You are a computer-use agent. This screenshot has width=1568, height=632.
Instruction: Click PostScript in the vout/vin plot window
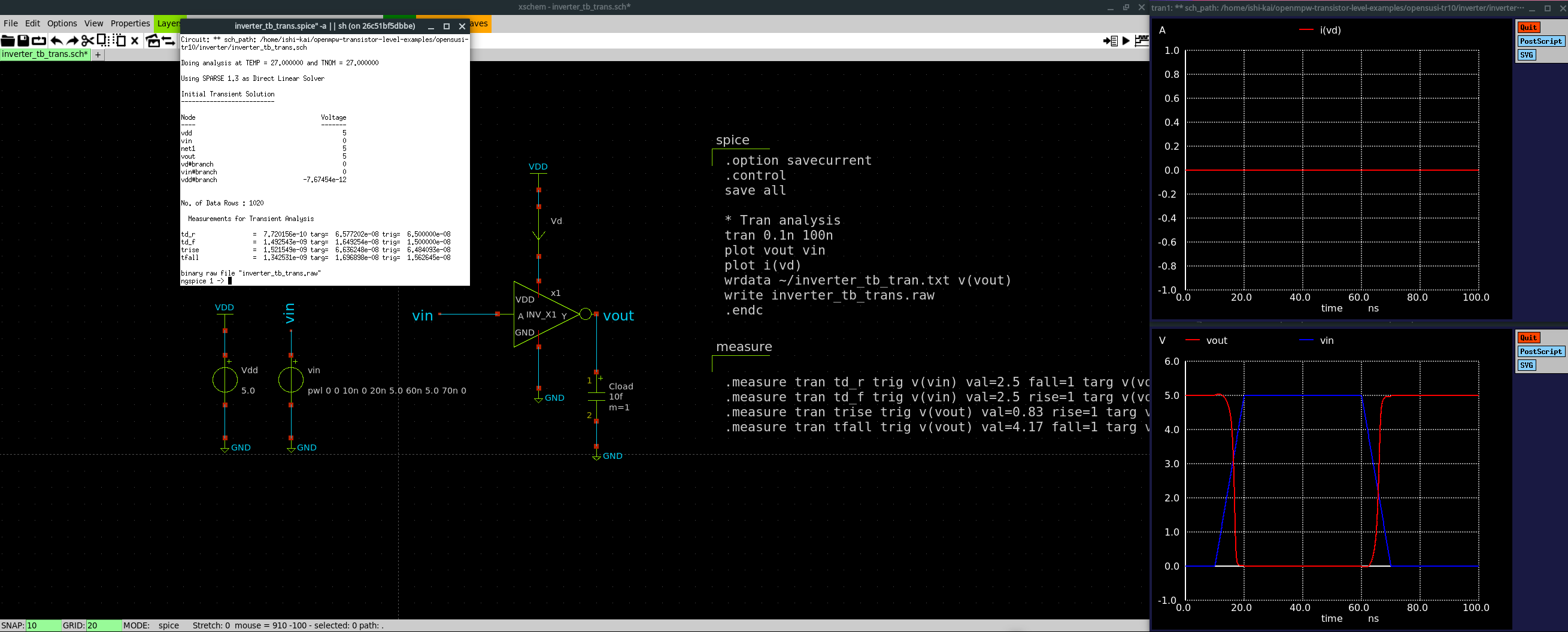pos(1540,352)
